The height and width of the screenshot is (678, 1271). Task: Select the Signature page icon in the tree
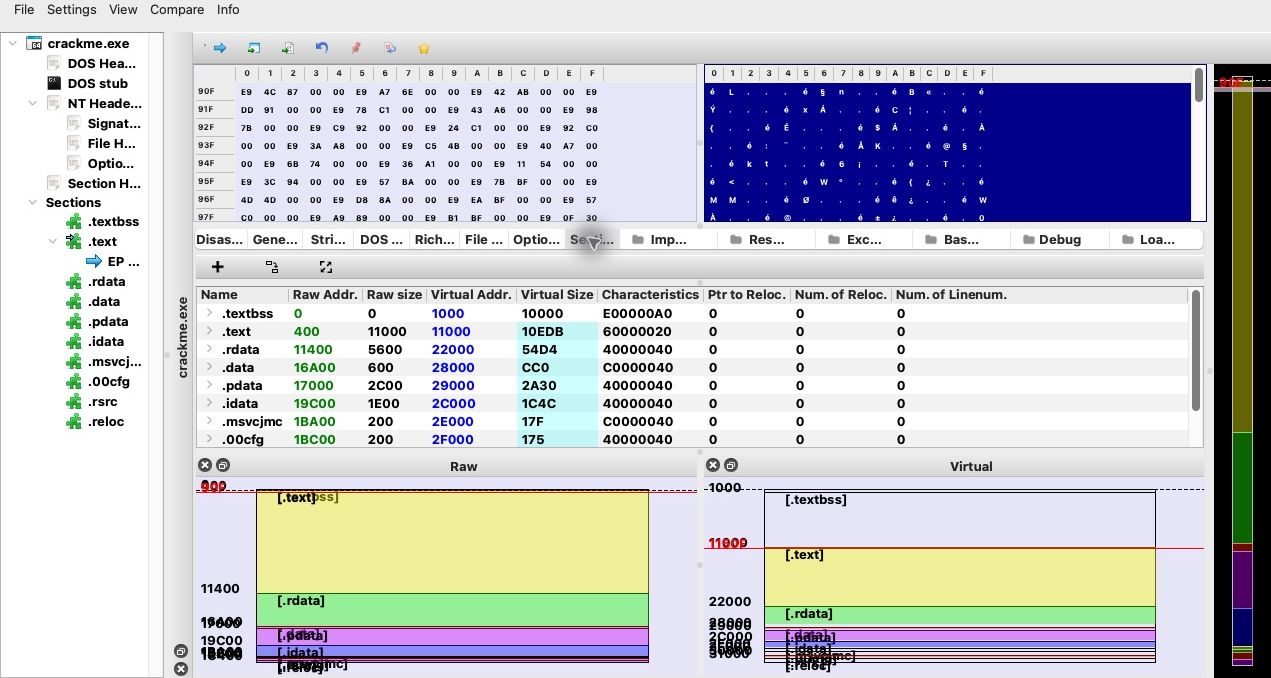(x=74, y=123)
